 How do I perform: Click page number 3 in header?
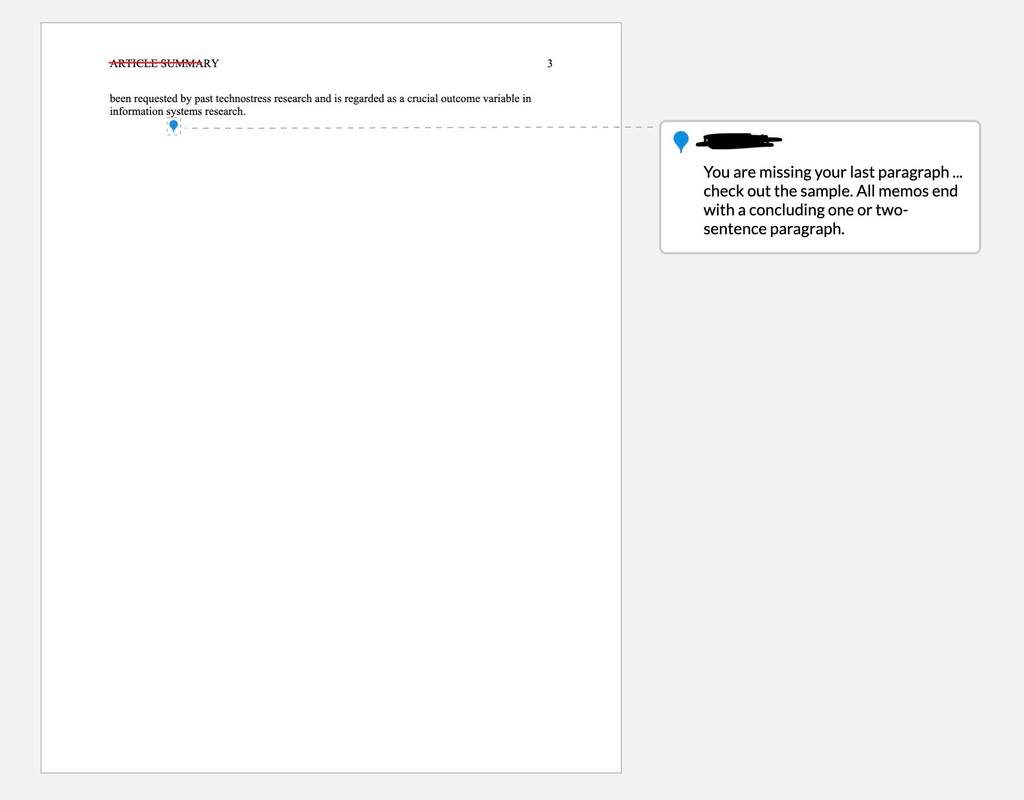[x=550, y=63]
